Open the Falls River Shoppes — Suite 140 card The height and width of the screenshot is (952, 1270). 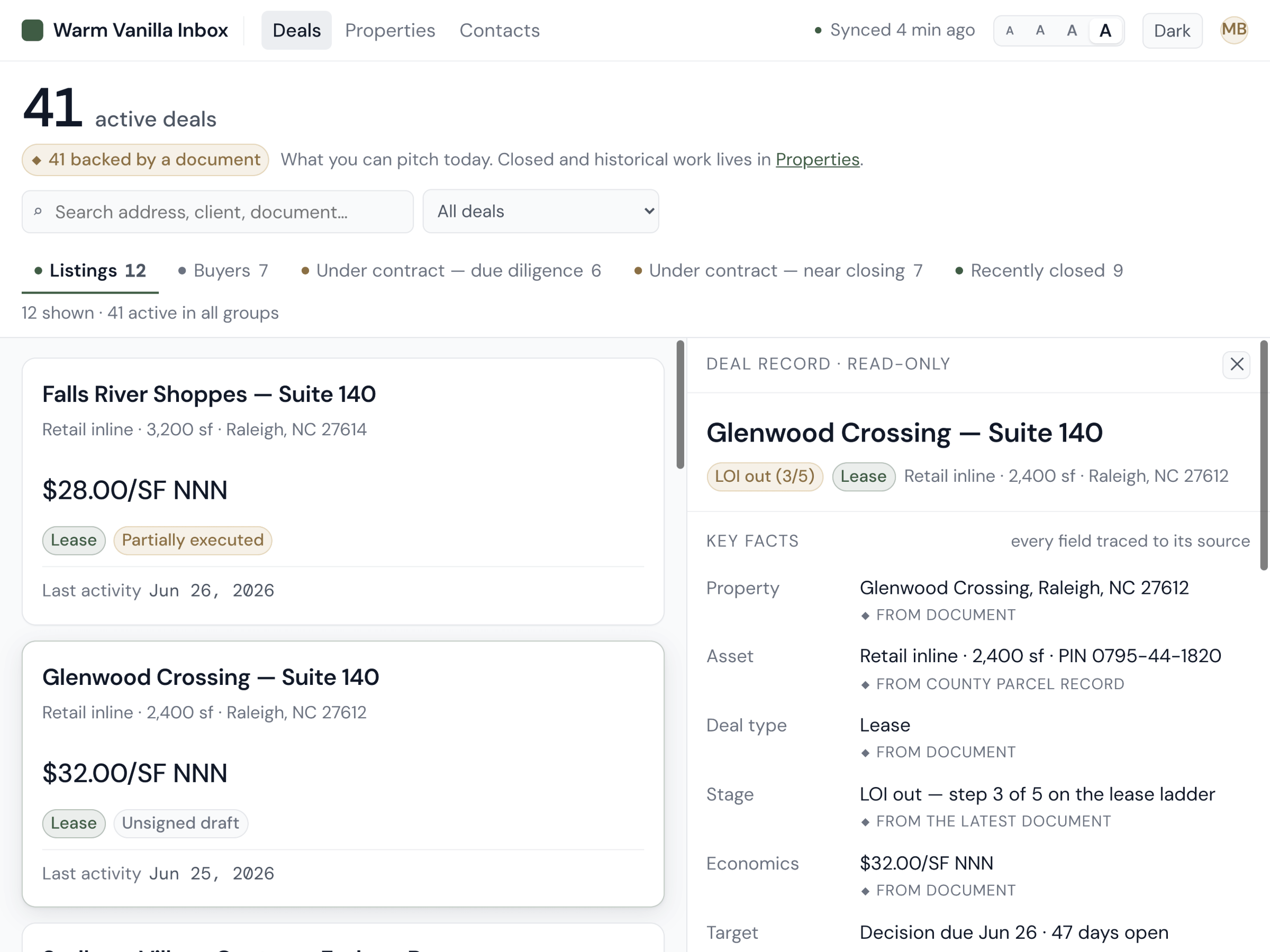click(343, 492)
